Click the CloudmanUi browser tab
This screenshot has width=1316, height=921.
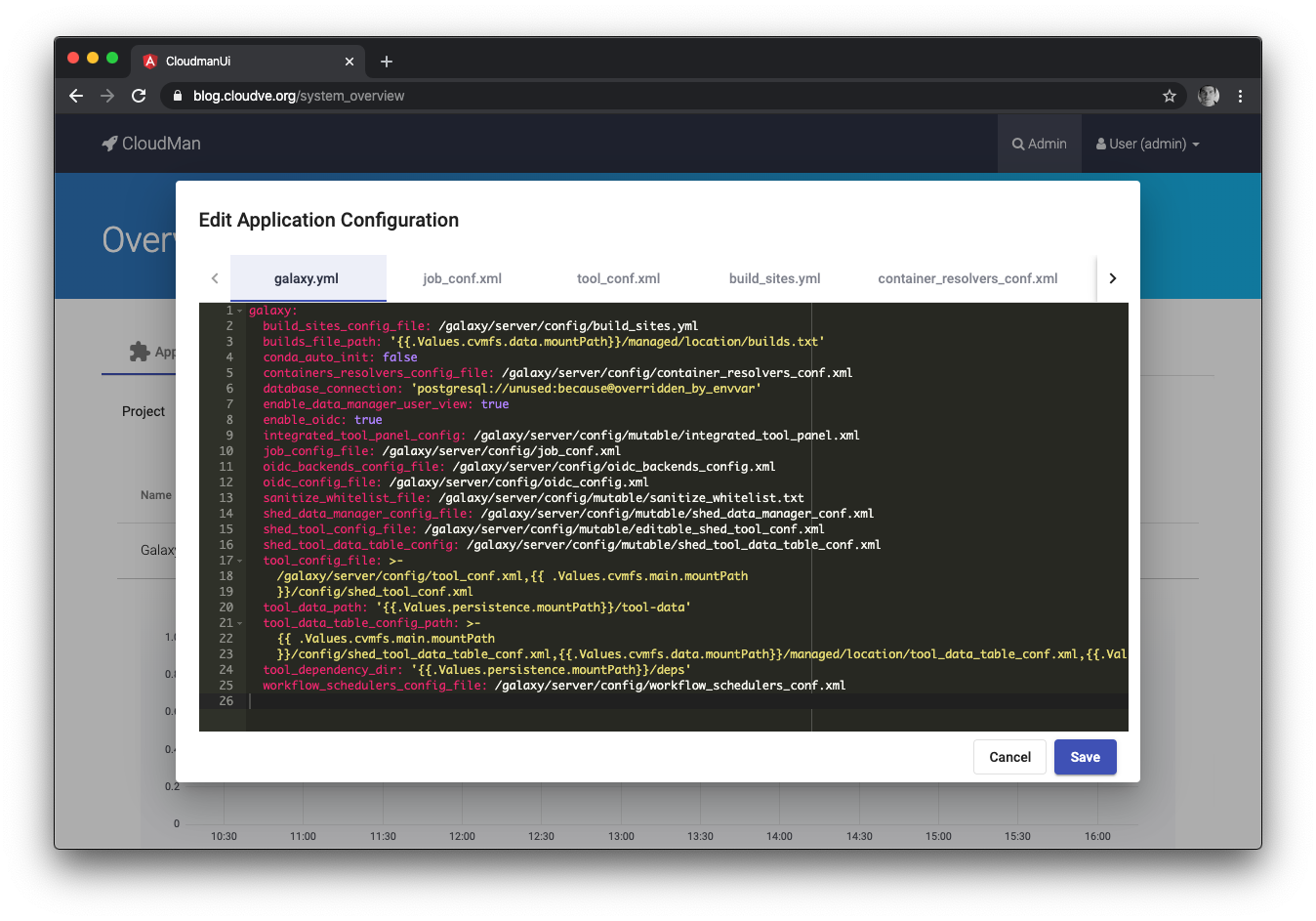[250, 62]
